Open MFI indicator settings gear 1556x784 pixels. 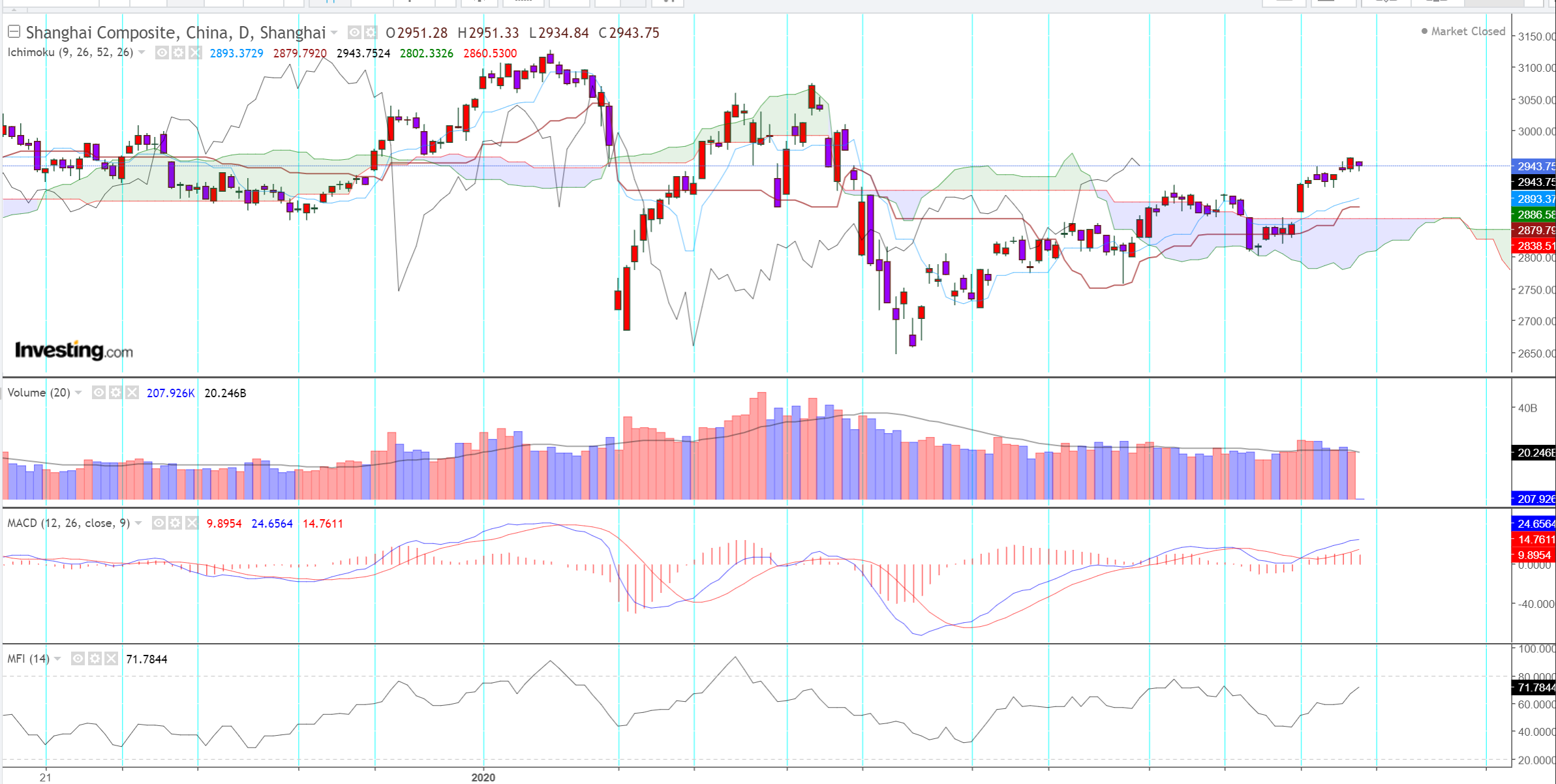click(x=95, y=659)
